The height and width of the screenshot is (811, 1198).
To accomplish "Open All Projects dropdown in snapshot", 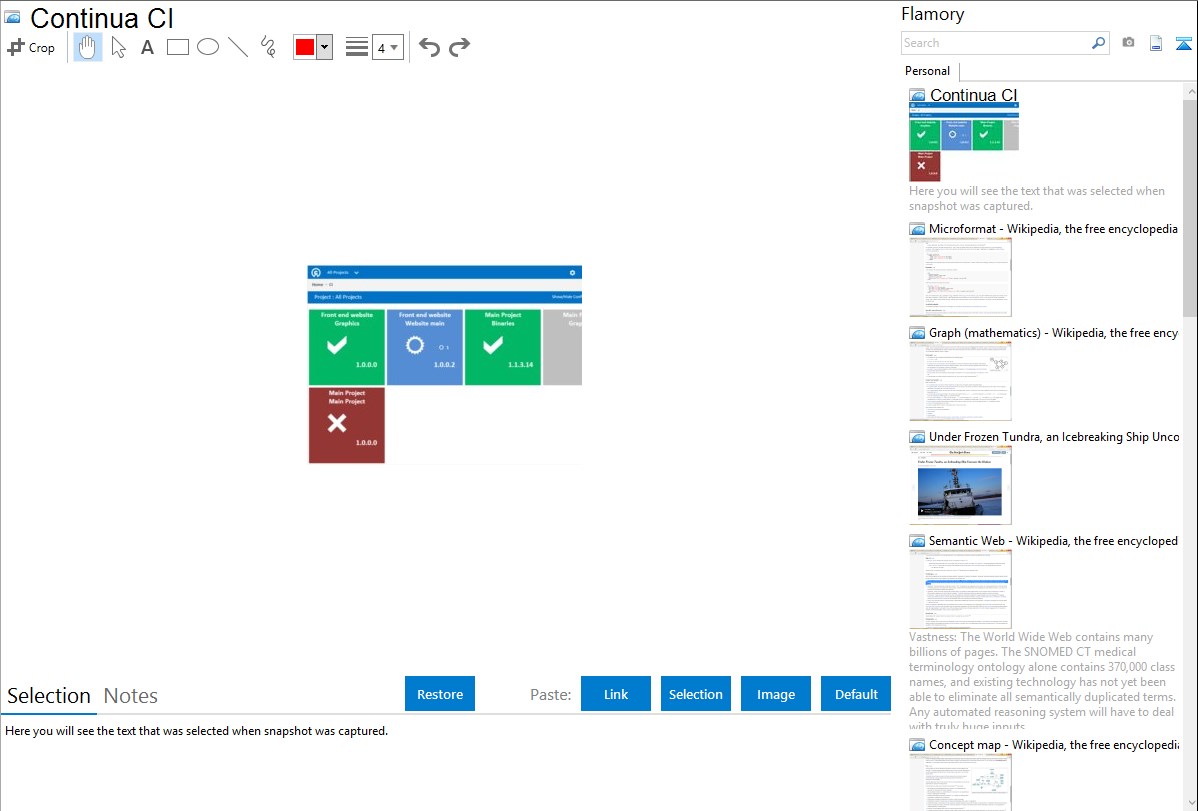I will (x=342, y=272).
